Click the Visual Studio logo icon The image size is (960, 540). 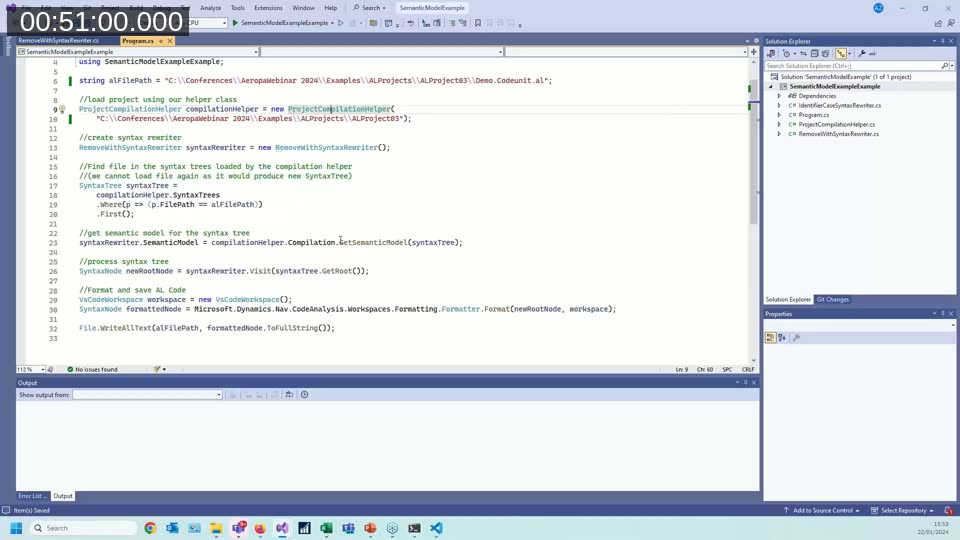click(11, 8)
